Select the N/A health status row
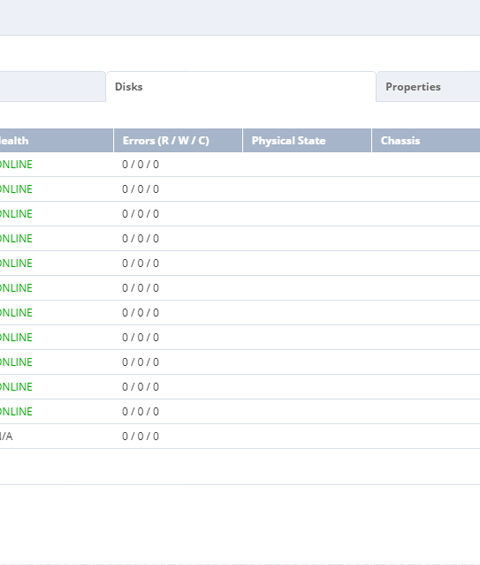 point(240,436)
